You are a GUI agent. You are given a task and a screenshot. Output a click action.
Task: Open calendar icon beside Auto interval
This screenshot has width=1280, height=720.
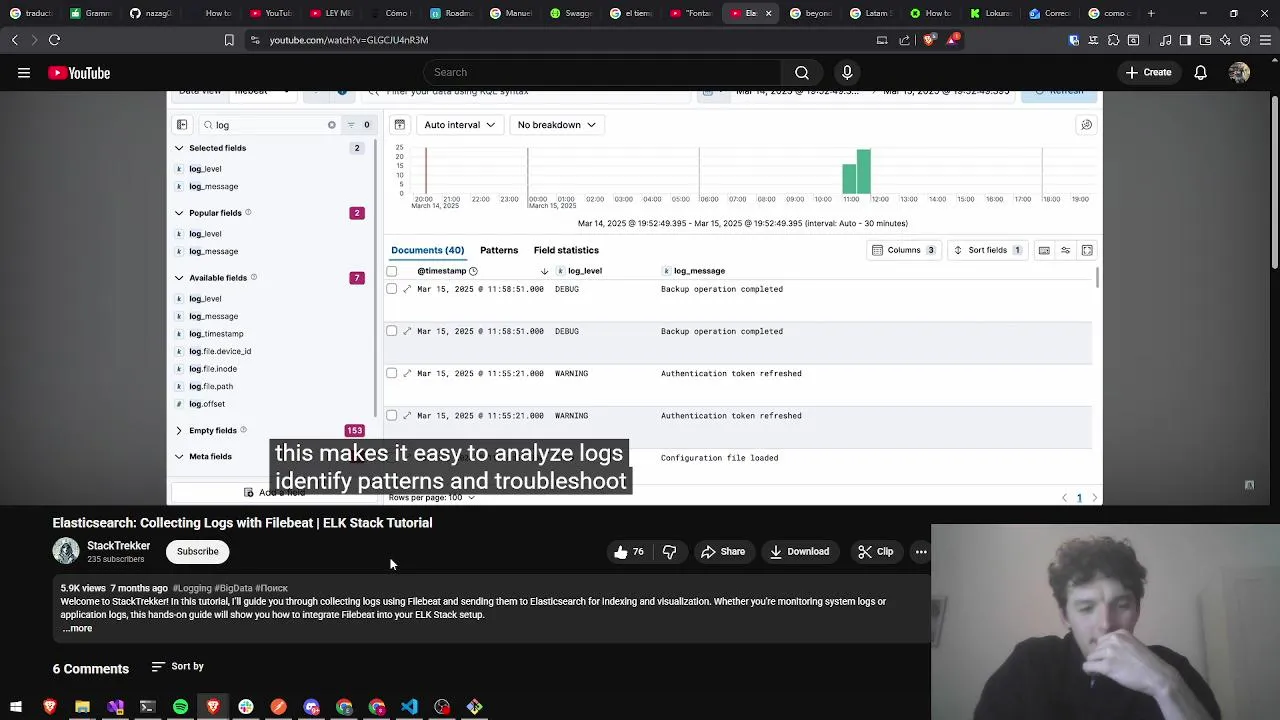tap(399, 125)
